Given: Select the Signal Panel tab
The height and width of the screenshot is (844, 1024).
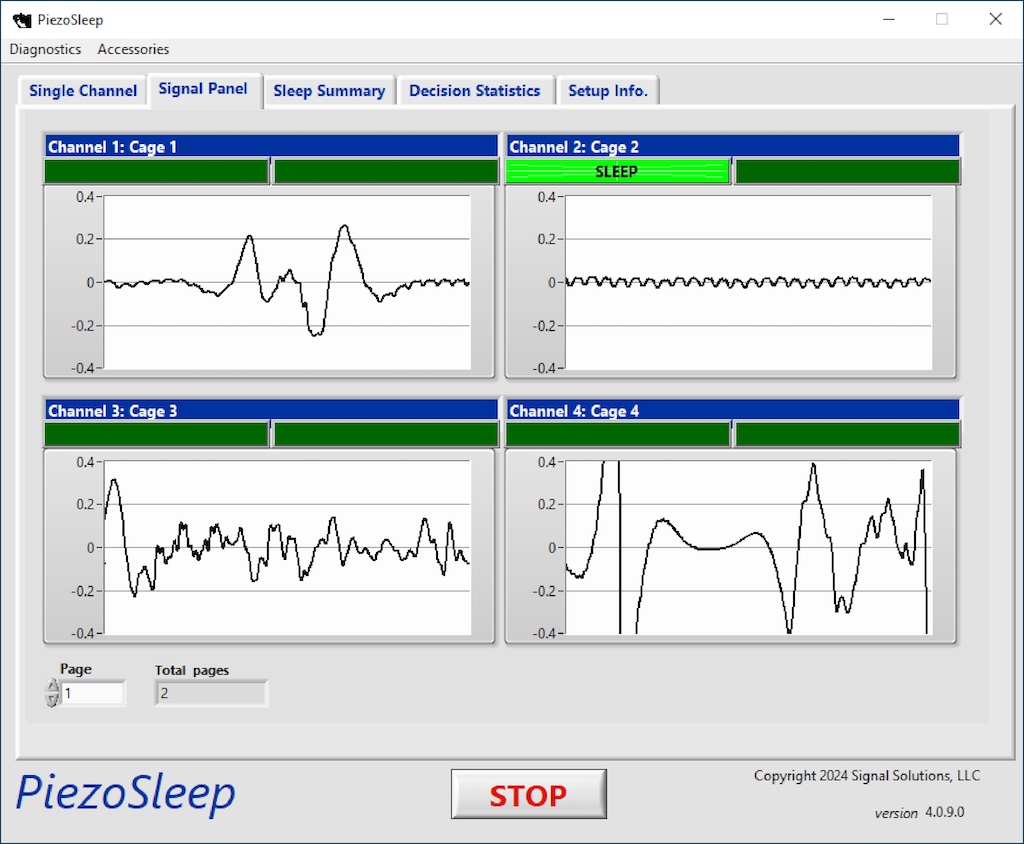Looking at the screenshot, I should click(203, 89).
